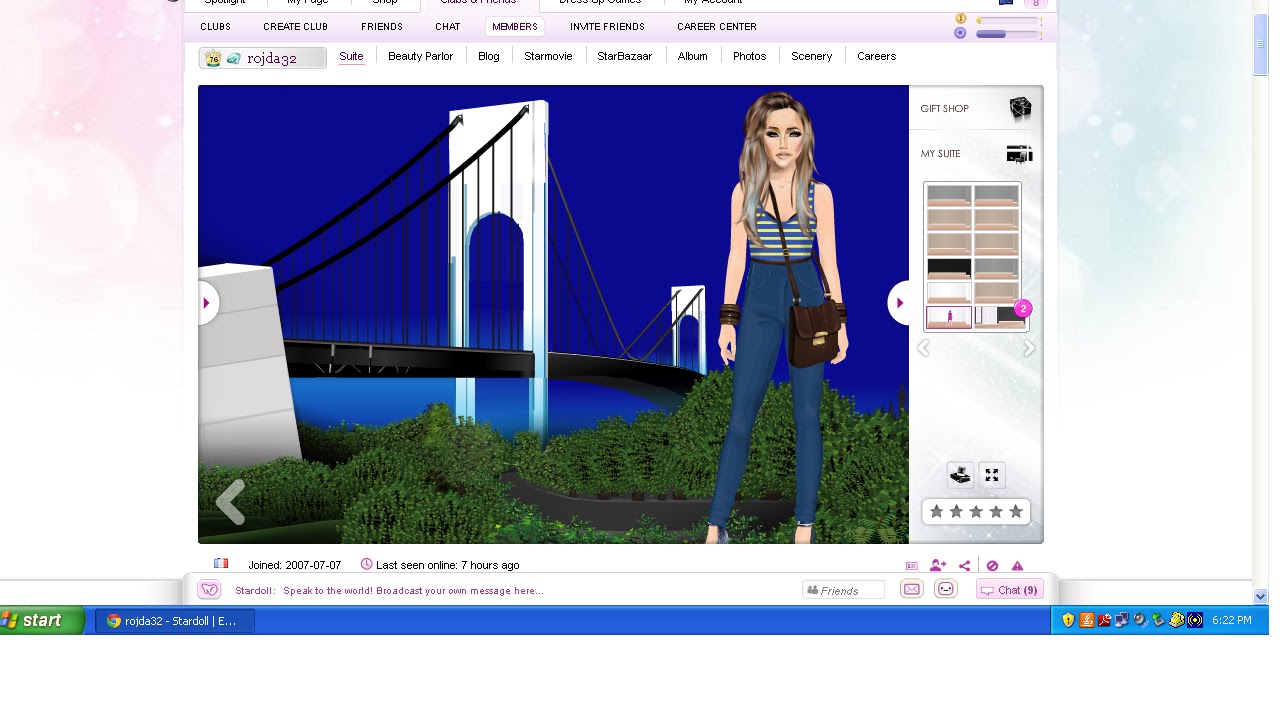Select the highlighted current room thumbnail
Image resolution: width=1280 pixels, height=720 pixels.
point(948,317)
